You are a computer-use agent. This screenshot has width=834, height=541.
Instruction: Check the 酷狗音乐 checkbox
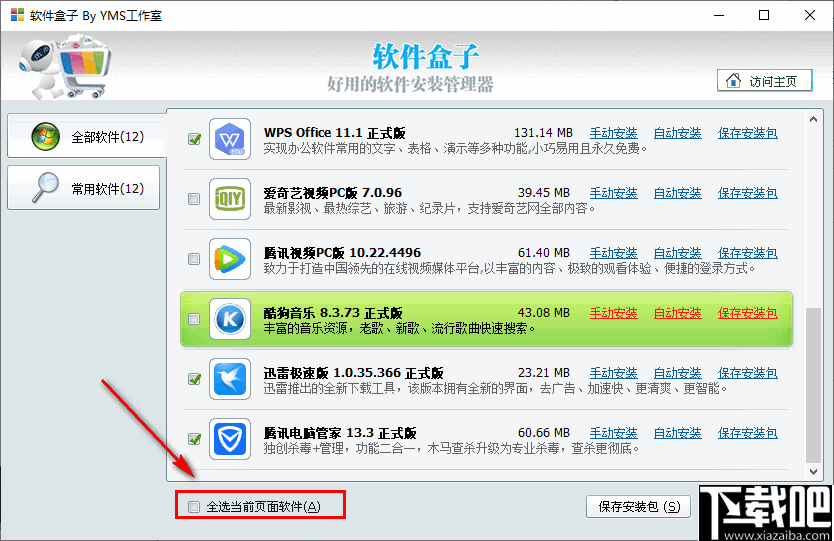pos(194,319)
